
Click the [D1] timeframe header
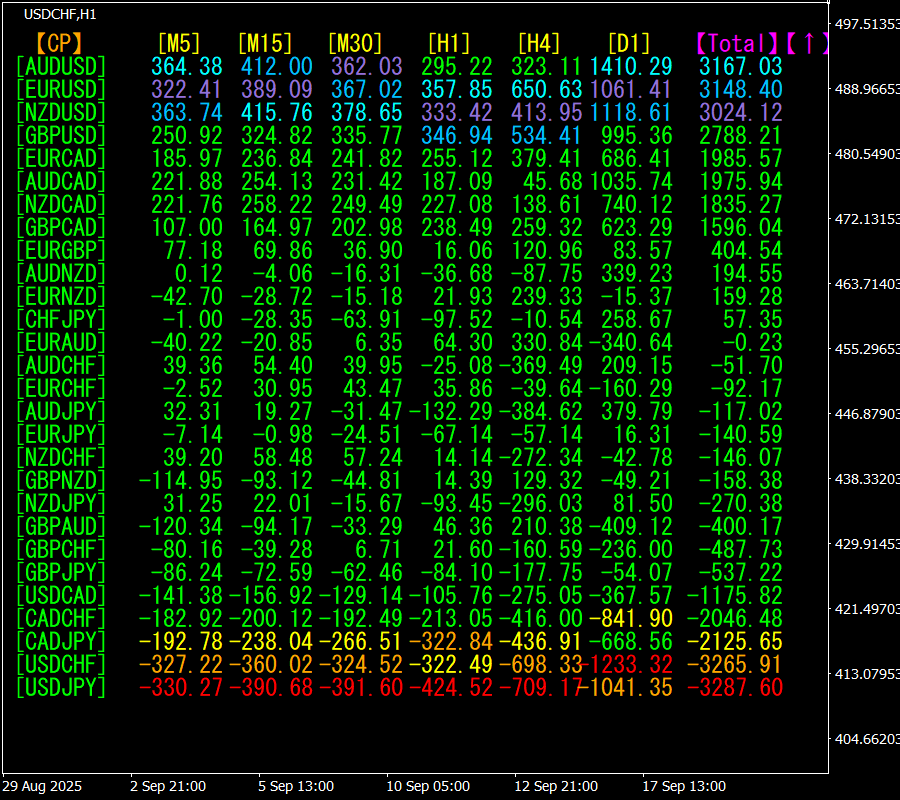click(629, 44)
